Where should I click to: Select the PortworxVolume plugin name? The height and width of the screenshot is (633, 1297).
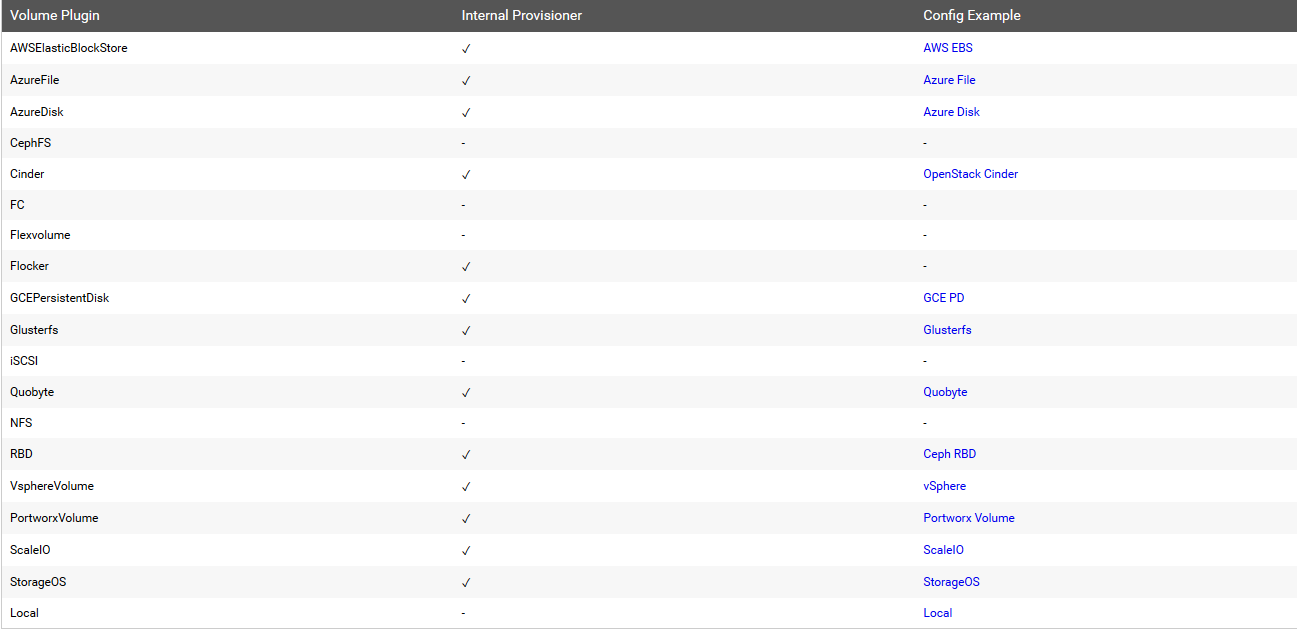(x=54, y=518)
